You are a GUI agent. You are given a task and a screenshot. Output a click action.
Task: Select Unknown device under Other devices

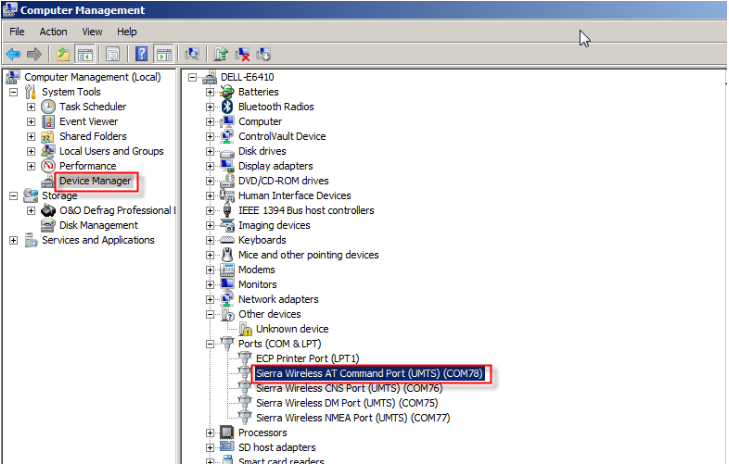[x=292, y=329]
